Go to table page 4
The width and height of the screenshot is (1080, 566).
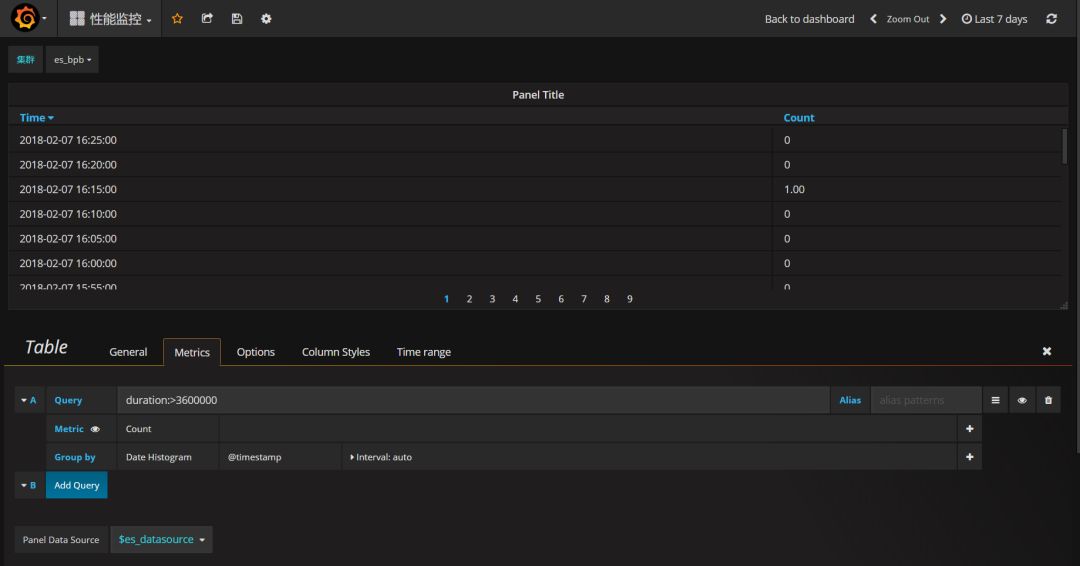click(x=515, y=299)
